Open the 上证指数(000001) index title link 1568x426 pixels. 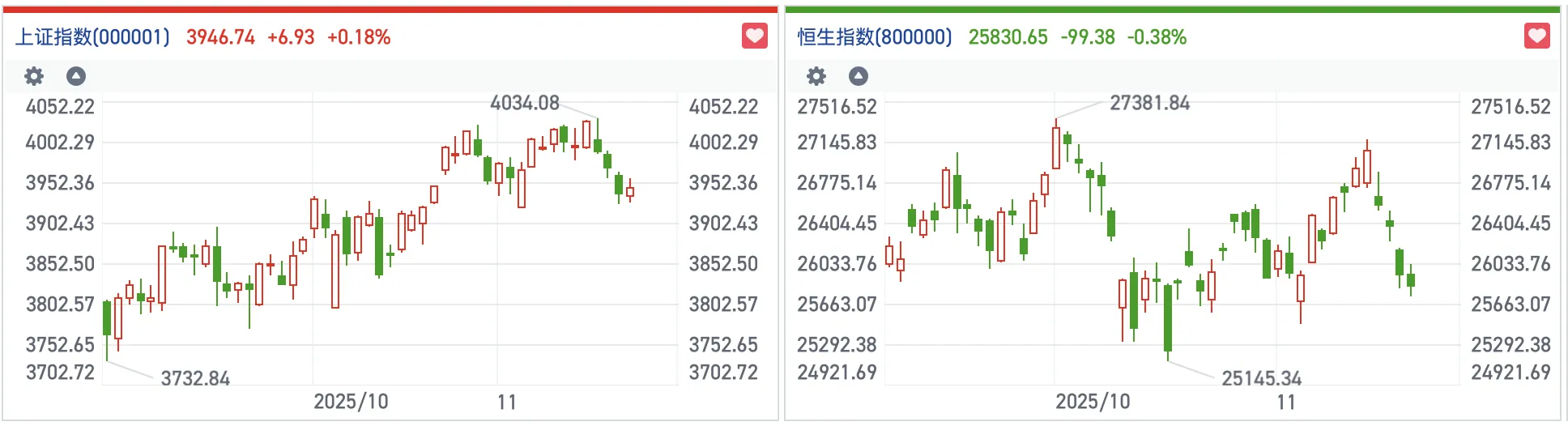tap(93, 37)
